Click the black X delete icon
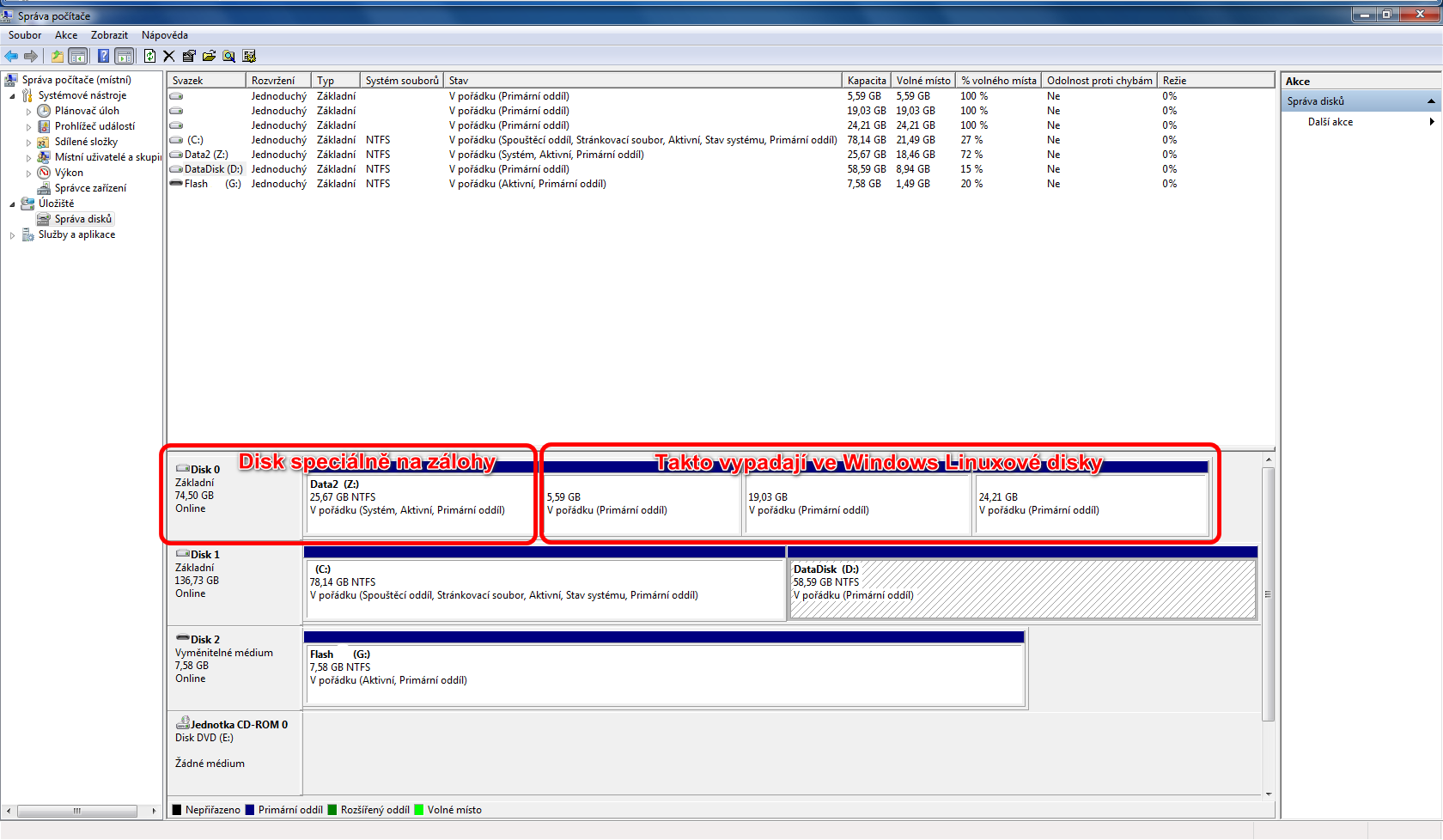 click(x=168, y=56)
